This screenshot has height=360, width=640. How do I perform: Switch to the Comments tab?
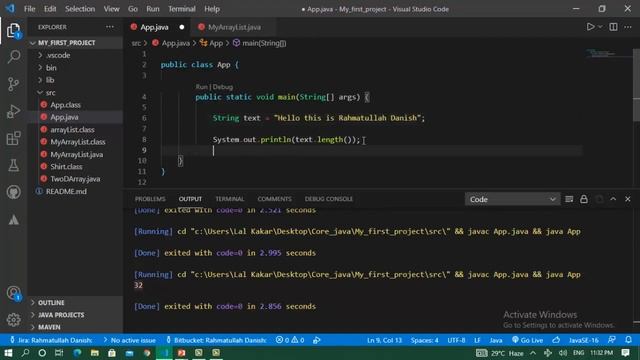[x=274, y=199]
